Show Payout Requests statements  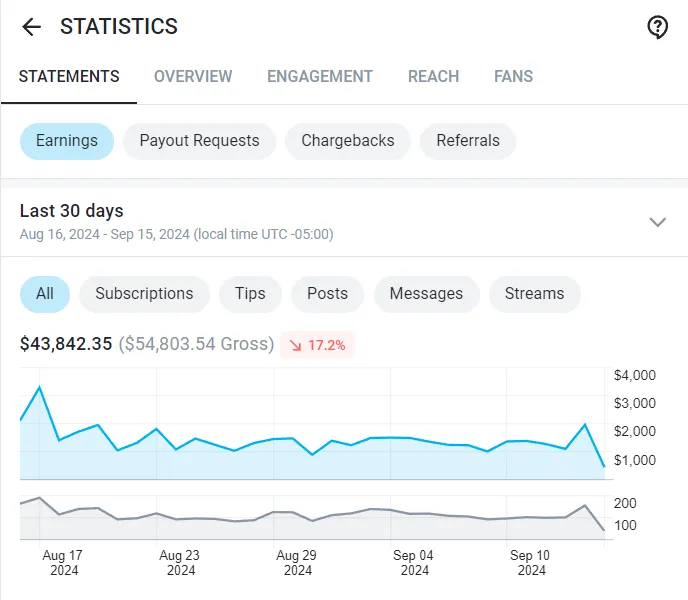(199, 141)
